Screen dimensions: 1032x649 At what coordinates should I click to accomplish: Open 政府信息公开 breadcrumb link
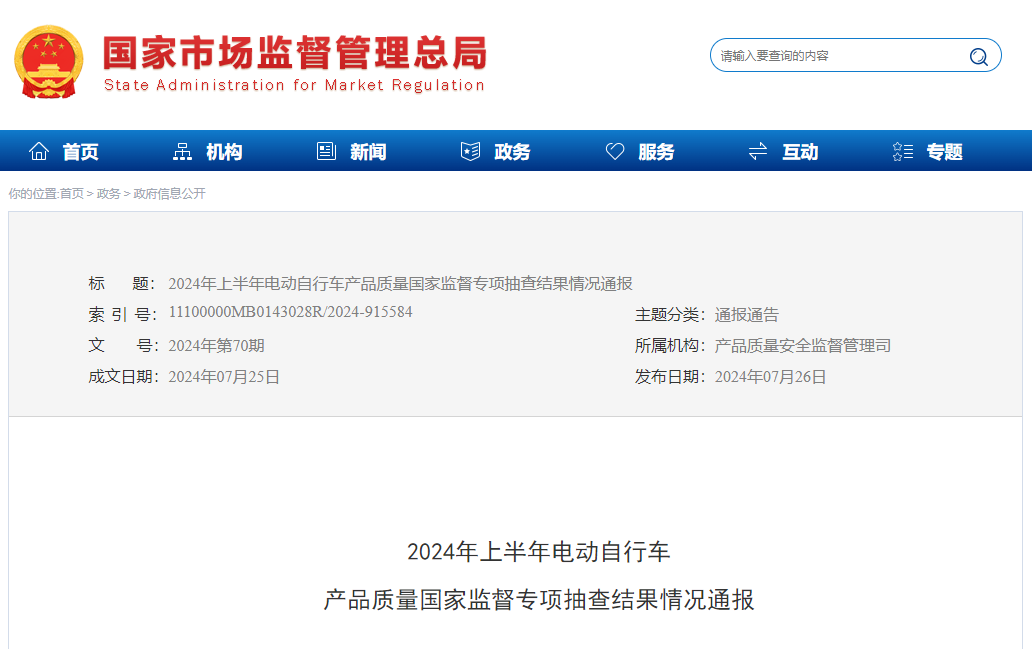coord(169,194)
